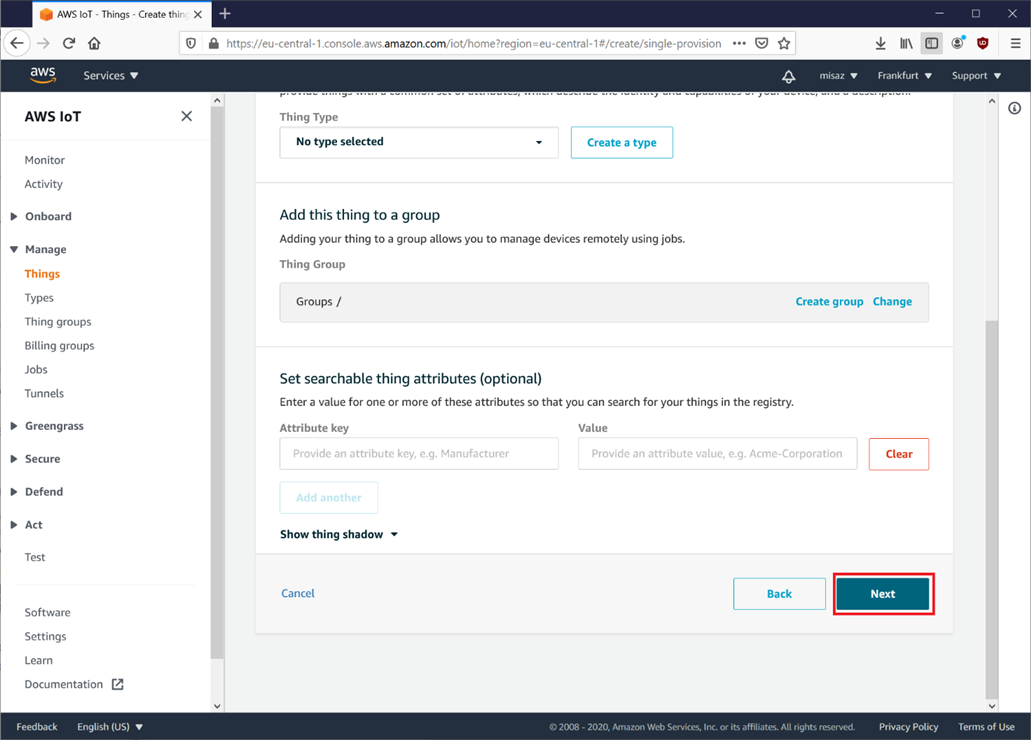Viewport: 1031px width, 740px height.
Task: Open Documentation external link
Action: (74, 684)
